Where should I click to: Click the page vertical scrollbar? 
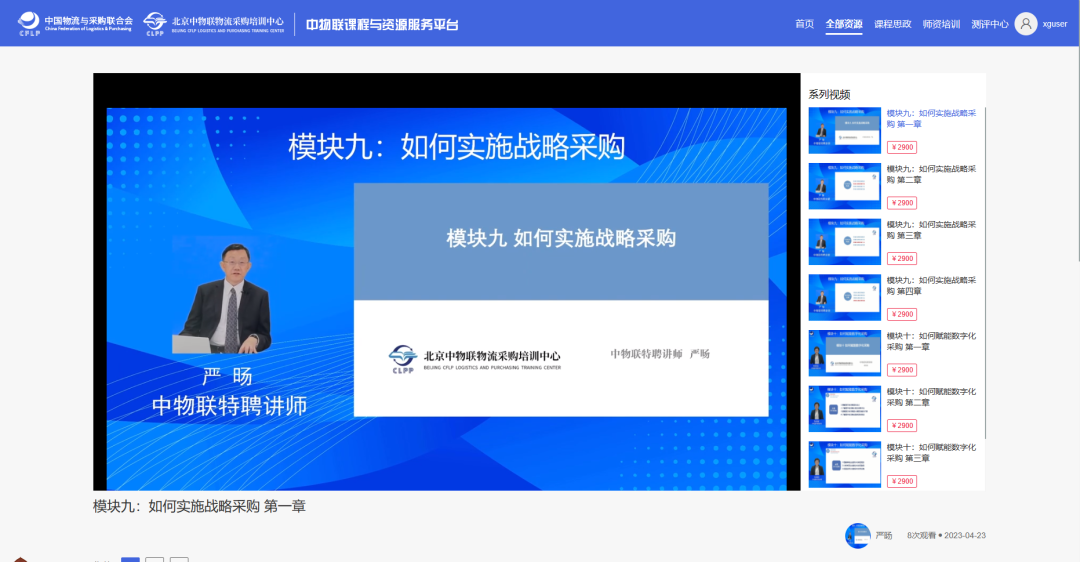point(1078,131)
